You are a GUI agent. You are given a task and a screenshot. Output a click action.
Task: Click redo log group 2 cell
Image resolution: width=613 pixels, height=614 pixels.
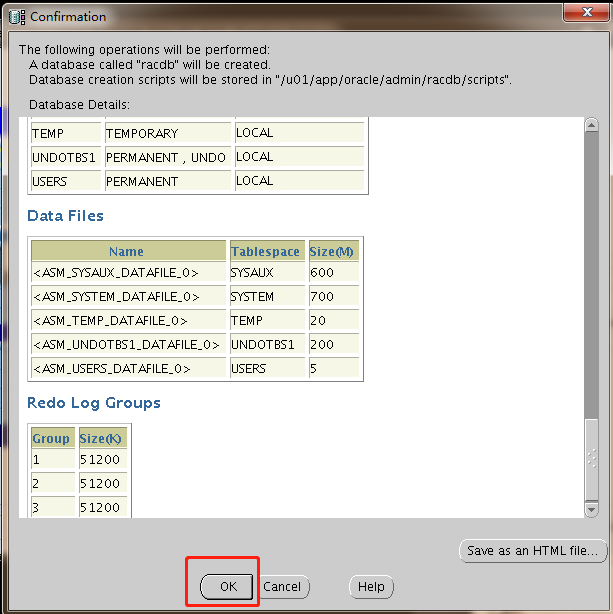(53, 483)
